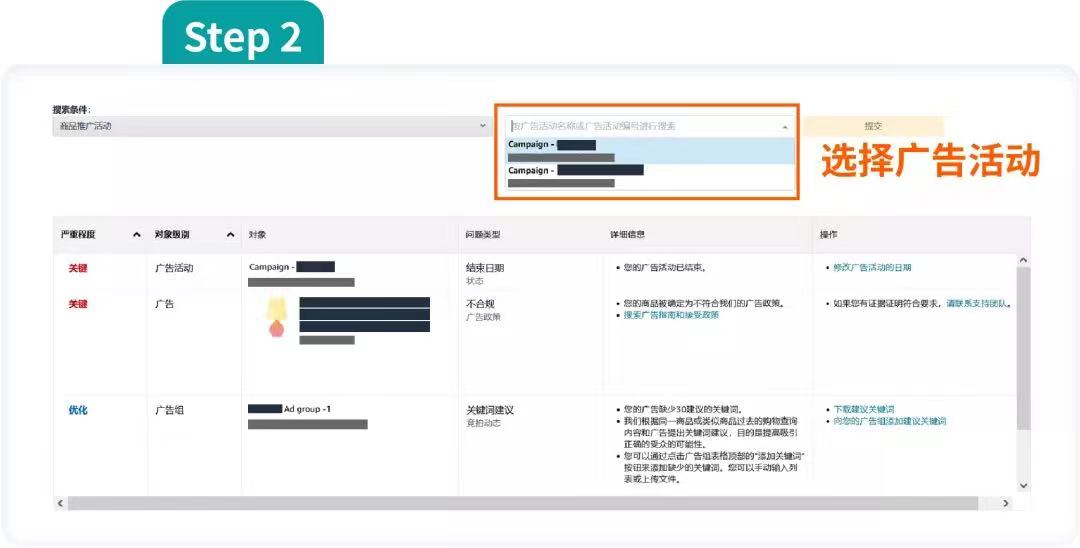
Task: Click the table's vertical scrollbar up arrow
Action: pos(1023,260)
